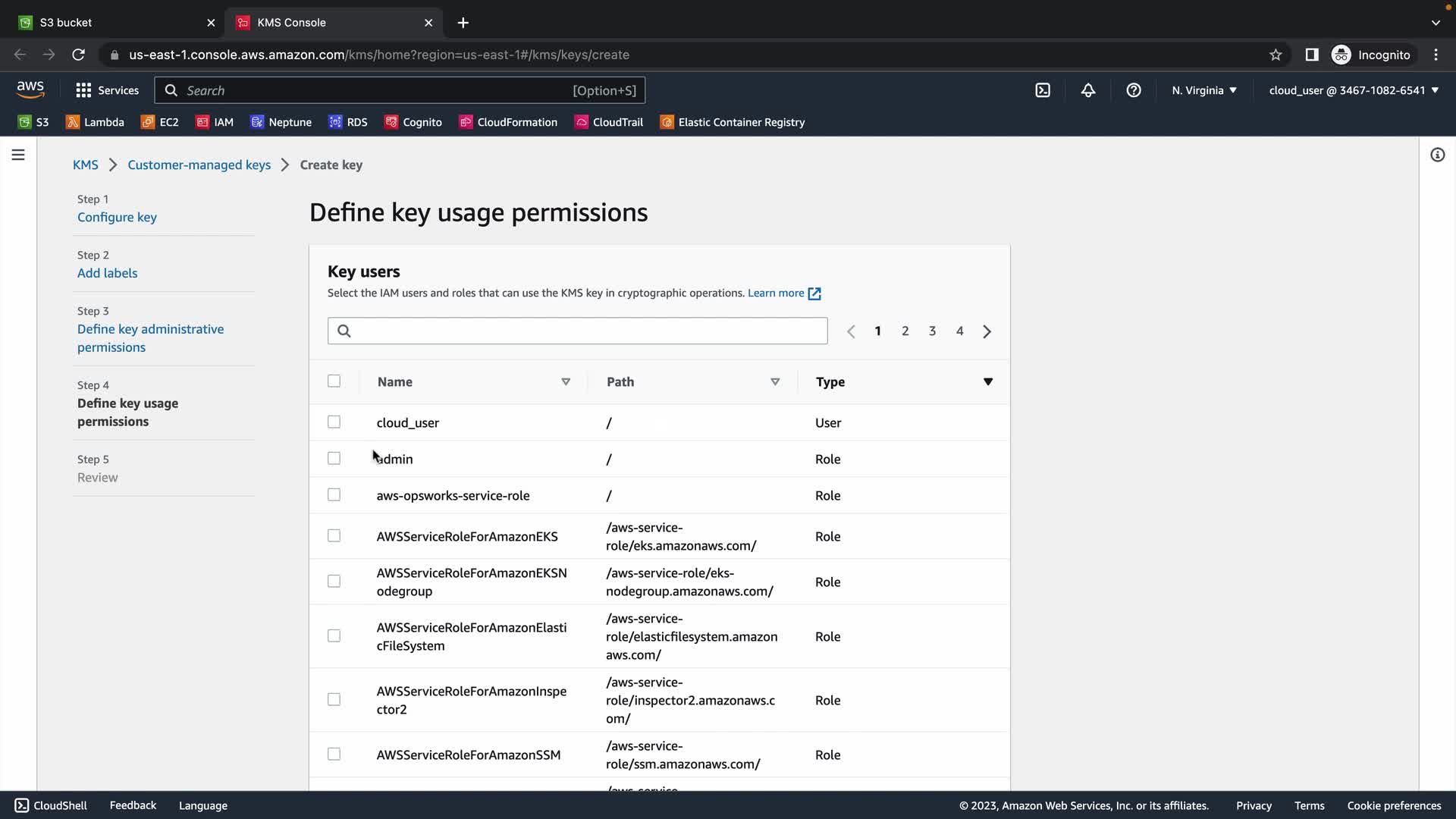
Task: Select the aws-opsworks-service-role checkbox
Action: click(x=334, y=495)
